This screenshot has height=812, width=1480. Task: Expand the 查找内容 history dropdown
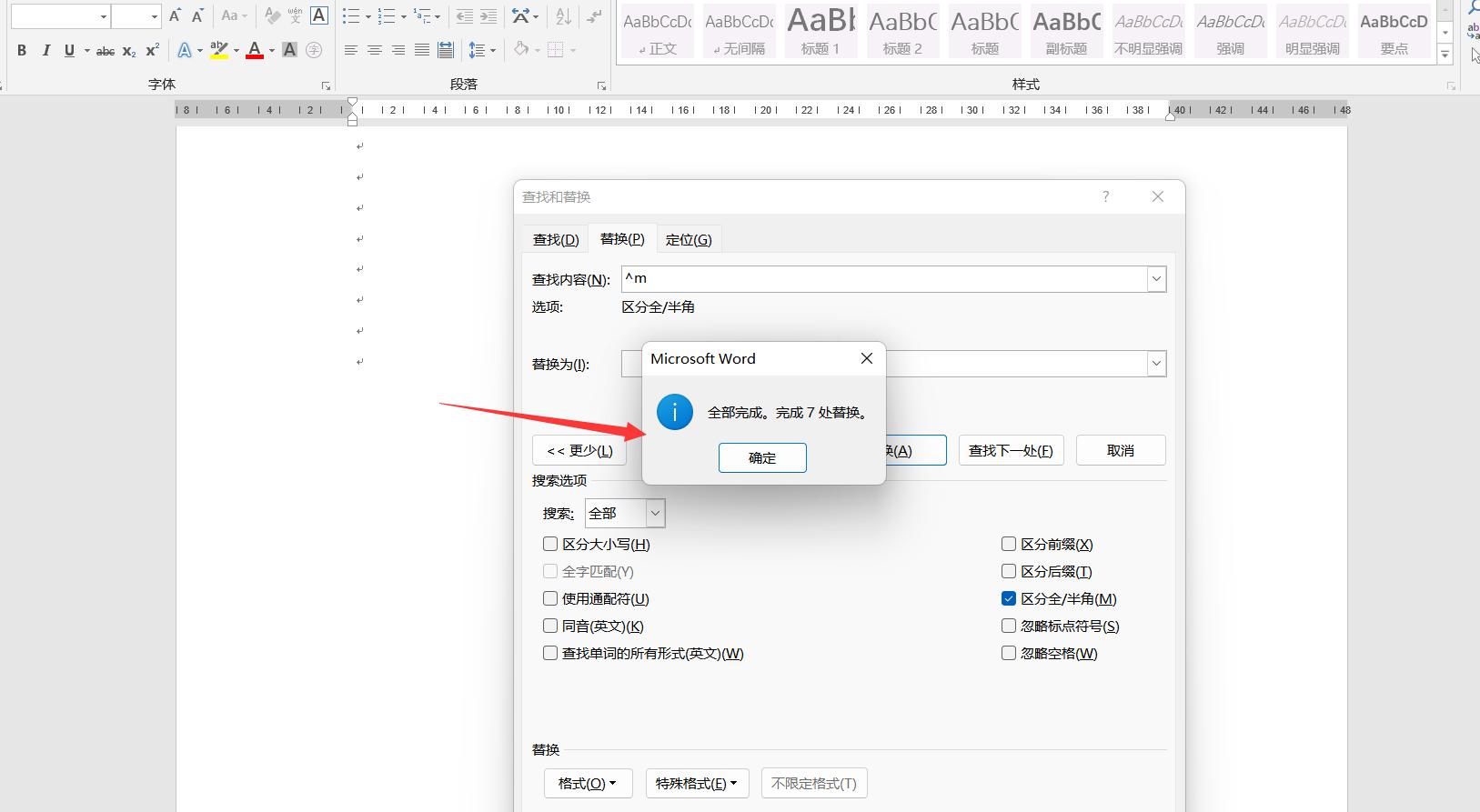point(1156,279)
